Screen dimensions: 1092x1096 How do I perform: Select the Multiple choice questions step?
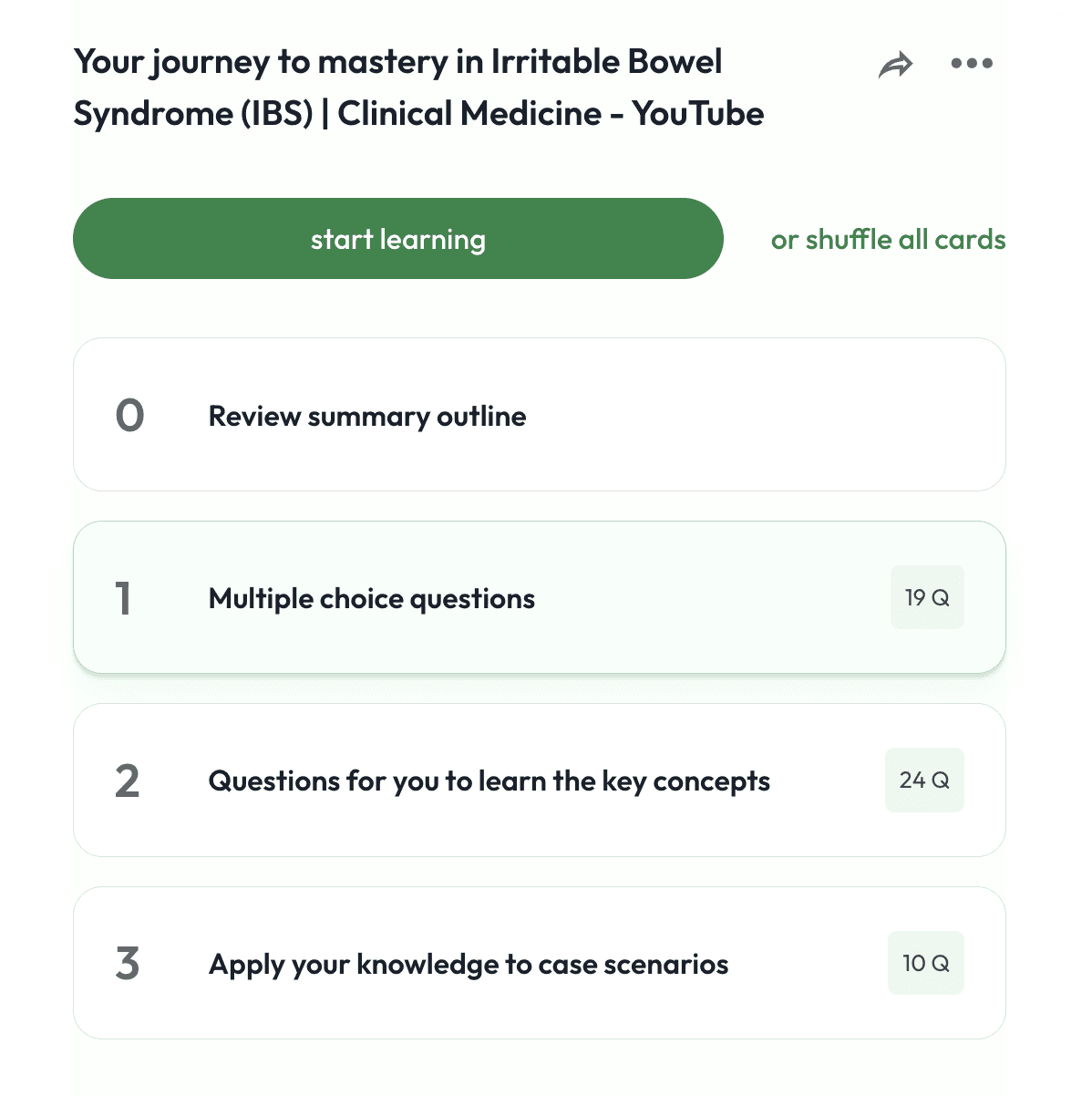372,598
